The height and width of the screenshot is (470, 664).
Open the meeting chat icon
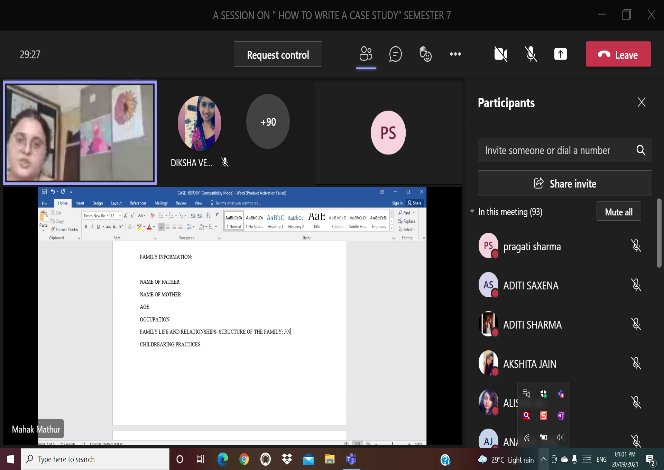coord(396,54)
